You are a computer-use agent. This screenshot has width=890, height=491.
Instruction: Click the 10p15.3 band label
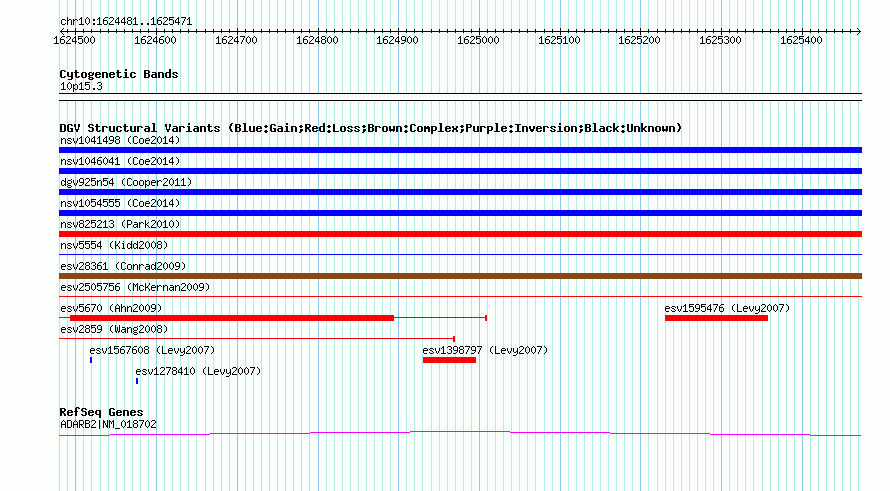click(81, 87)
